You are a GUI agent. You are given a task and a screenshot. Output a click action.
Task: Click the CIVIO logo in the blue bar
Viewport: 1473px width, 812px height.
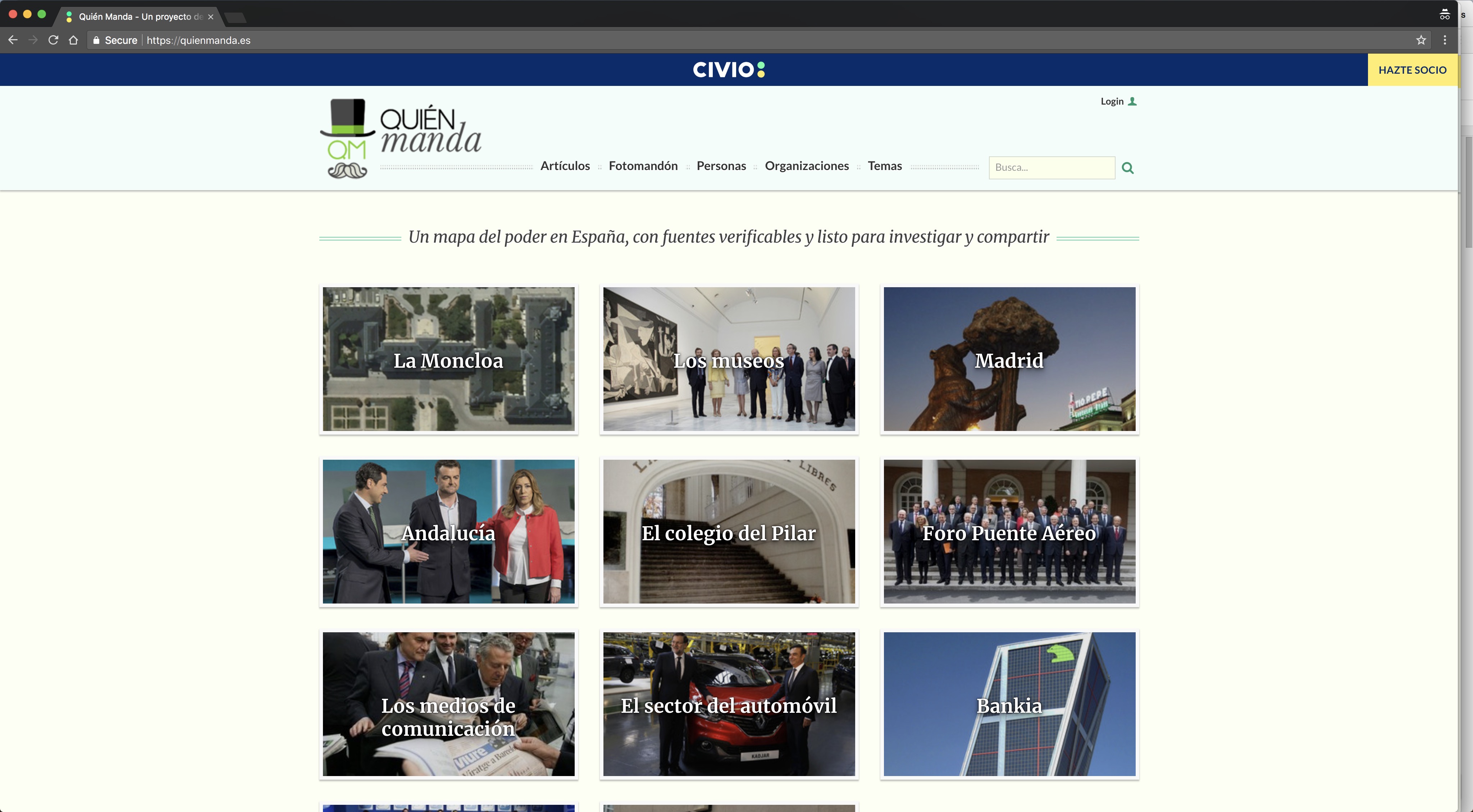pos(729,70)
